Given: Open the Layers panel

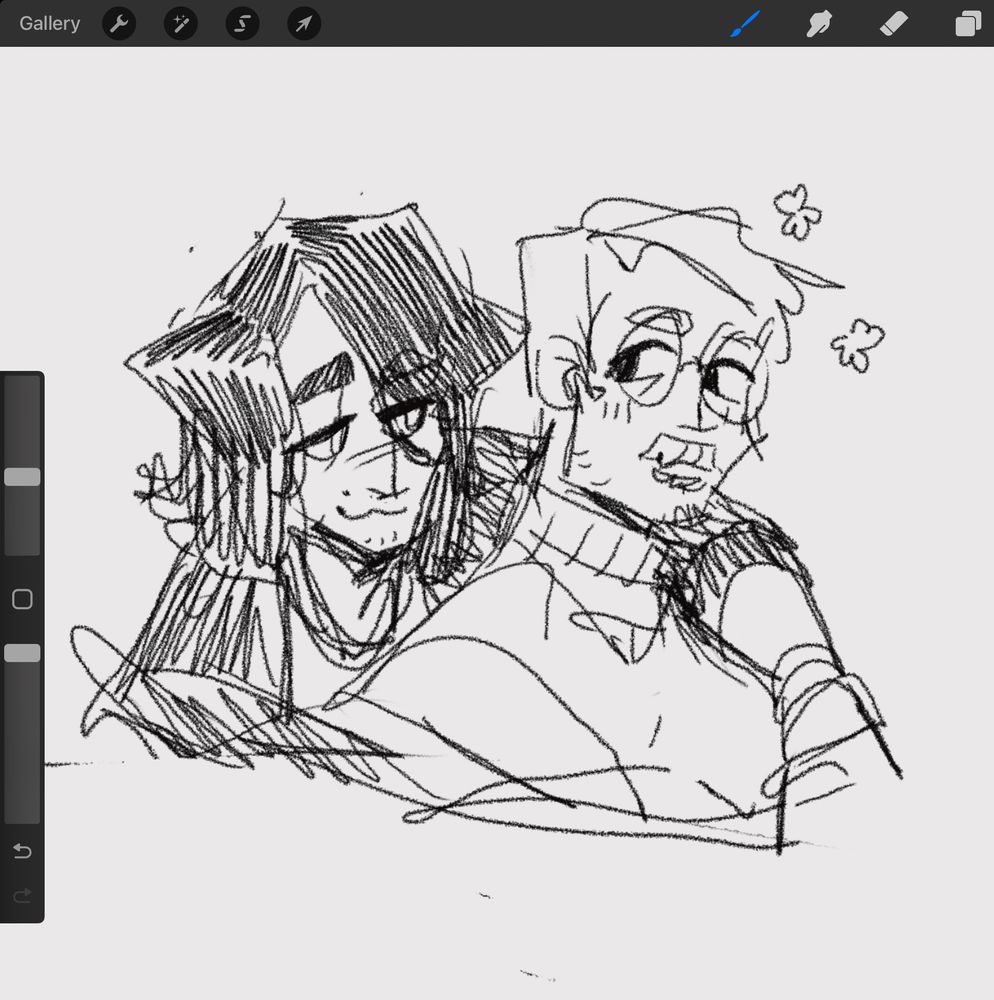Looking at the screenshot, I should pos(968,24).
